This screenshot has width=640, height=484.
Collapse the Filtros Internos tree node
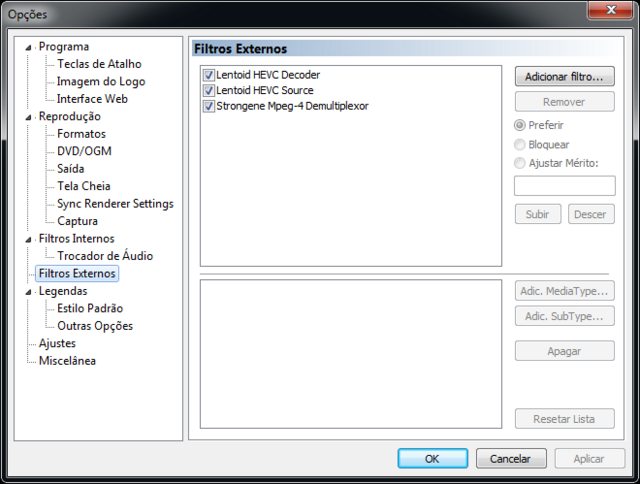click(28, 239)
